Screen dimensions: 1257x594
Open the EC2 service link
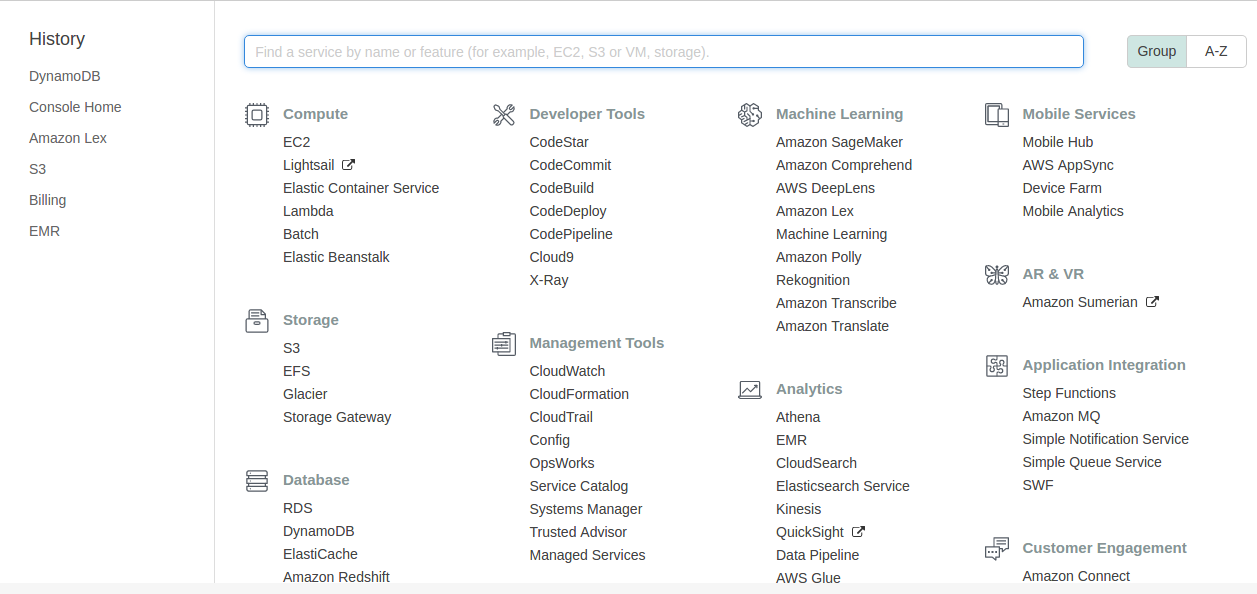click(297, 142)
